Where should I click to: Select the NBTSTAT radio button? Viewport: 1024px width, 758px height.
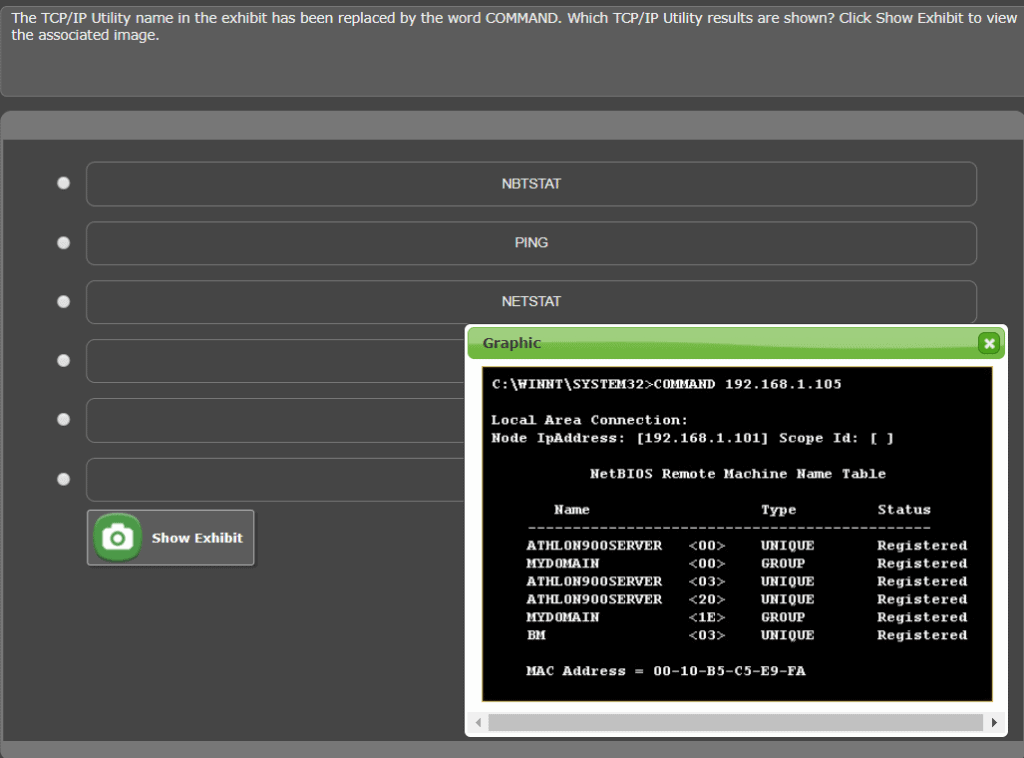[x=63, y=183]
